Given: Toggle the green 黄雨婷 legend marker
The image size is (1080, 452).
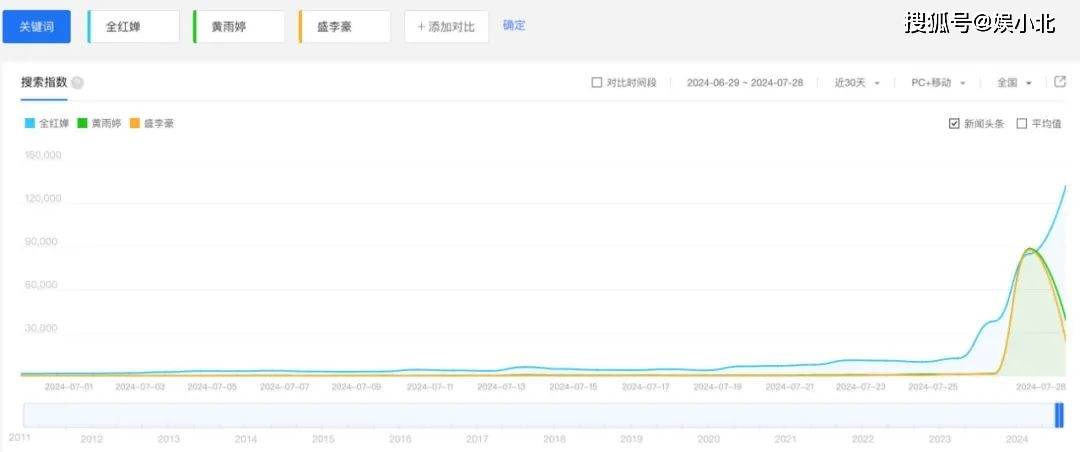Looking at the screenshot, I should click(82, 124).
